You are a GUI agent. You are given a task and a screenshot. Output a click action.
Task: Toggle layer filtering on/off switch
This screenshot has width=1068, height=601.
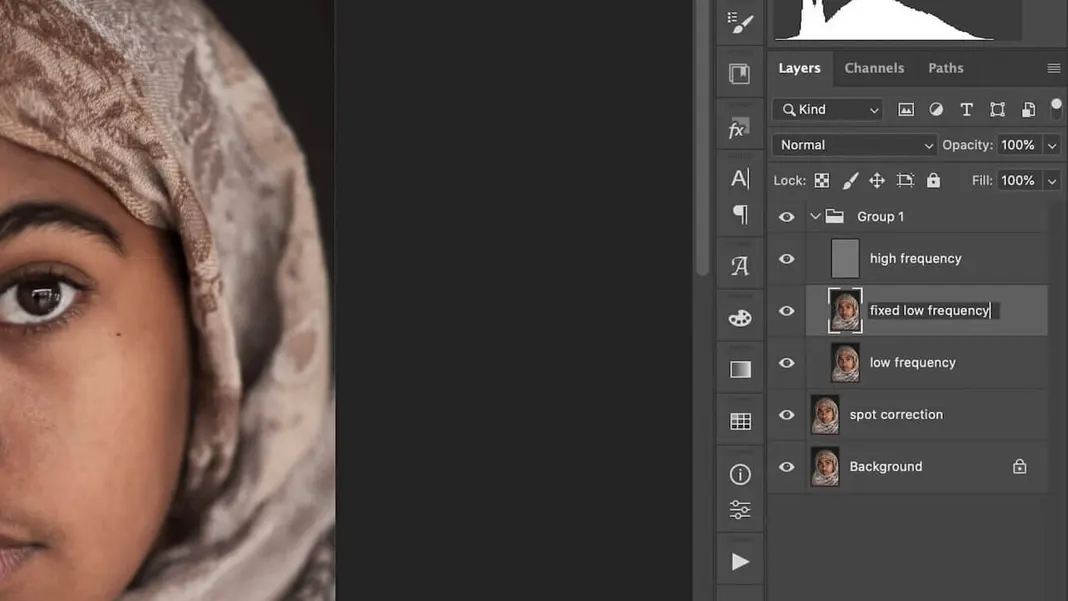[1056, 109]
